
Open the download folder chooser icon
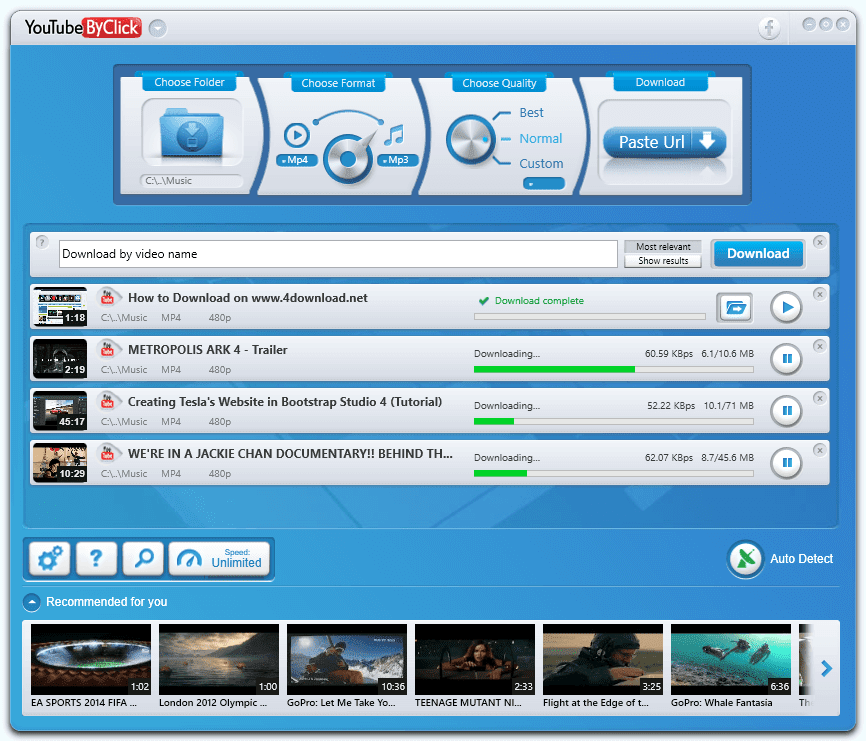click(x=192, y=133)
